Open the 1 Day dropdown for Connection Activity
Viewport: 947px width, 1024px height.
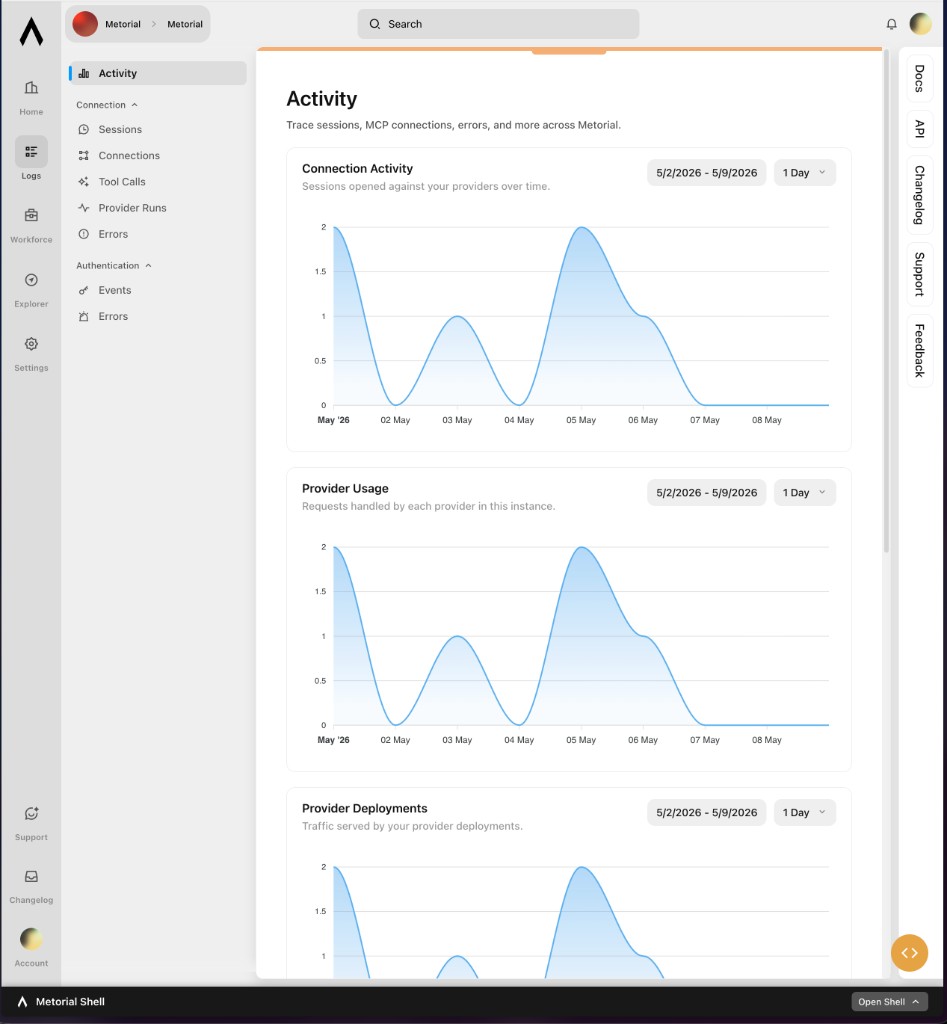coord(804,172)
